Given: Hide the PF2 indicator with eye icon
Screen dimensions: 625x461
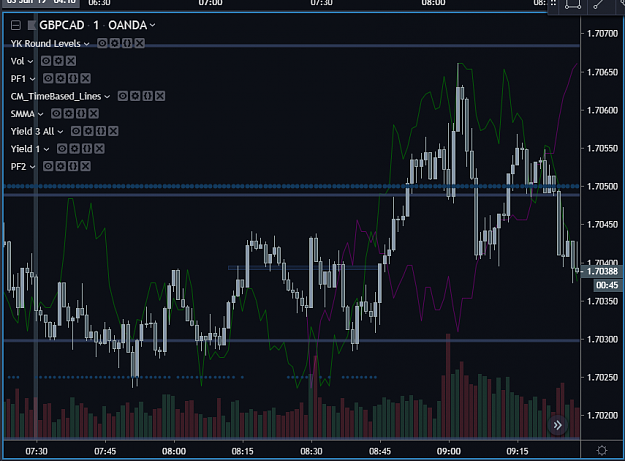Looking at the screenshot, I should click(48, 166).
